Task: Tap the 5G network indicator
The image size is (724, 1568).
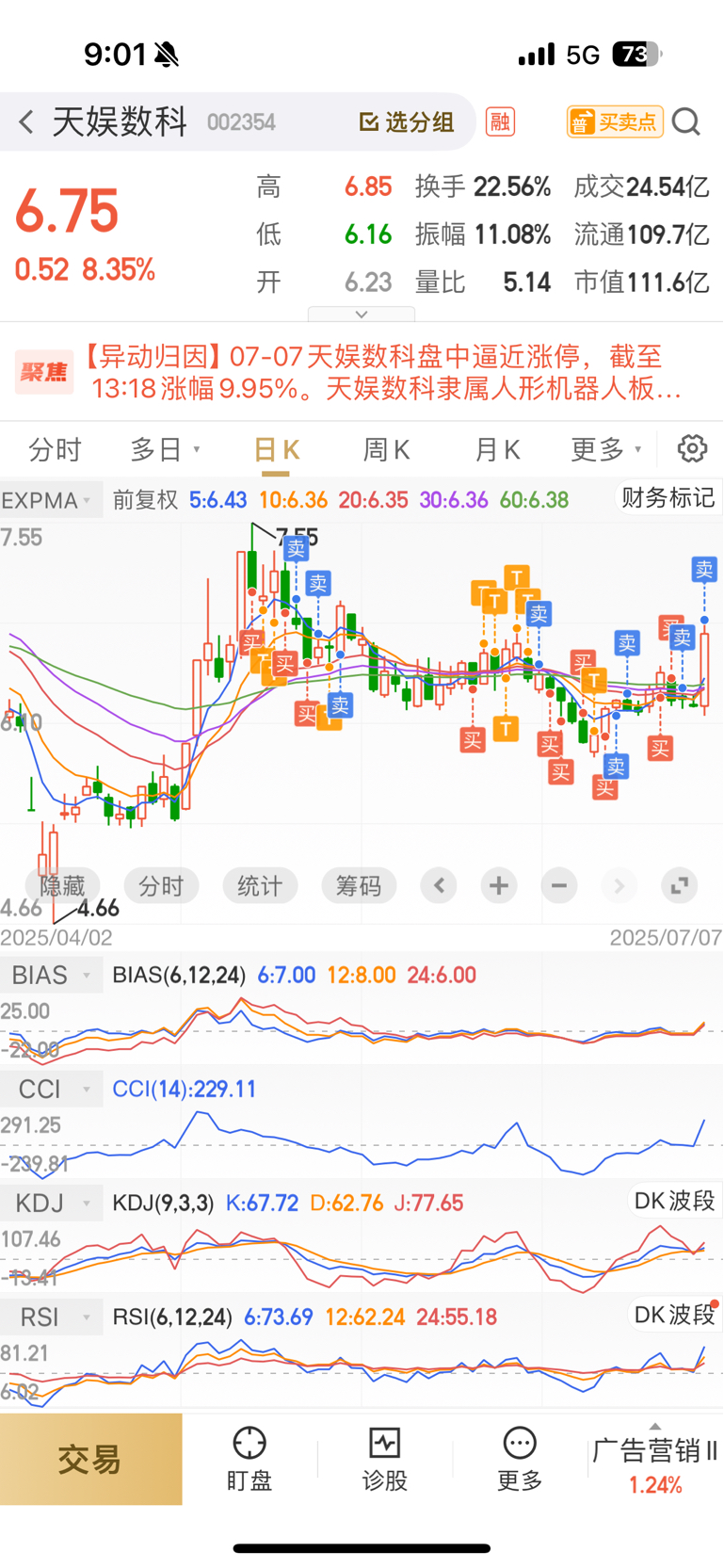Action: (583, 55)
